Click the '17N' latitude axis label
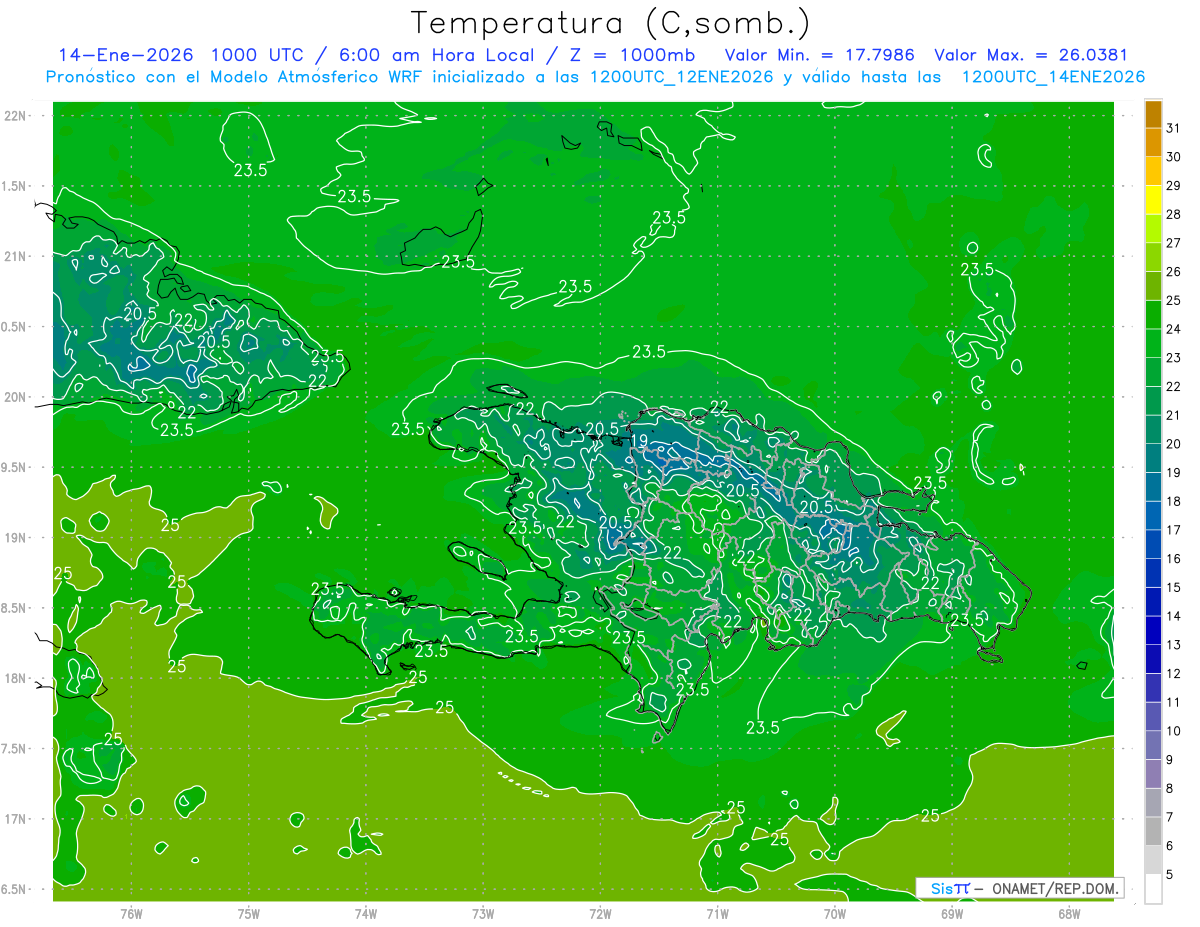This screenshot has height=927, width=1200. click(15, 819)
